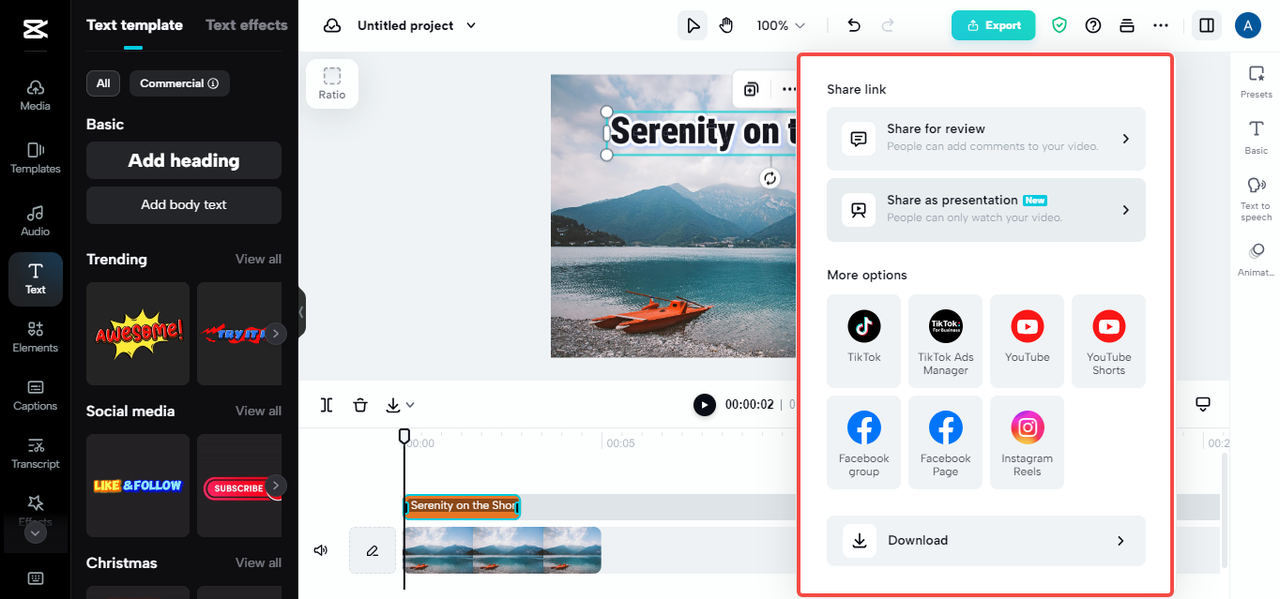Expand sidebar with down arrow button
This screenshot has height=599, width=1280.
coord(35,533)
